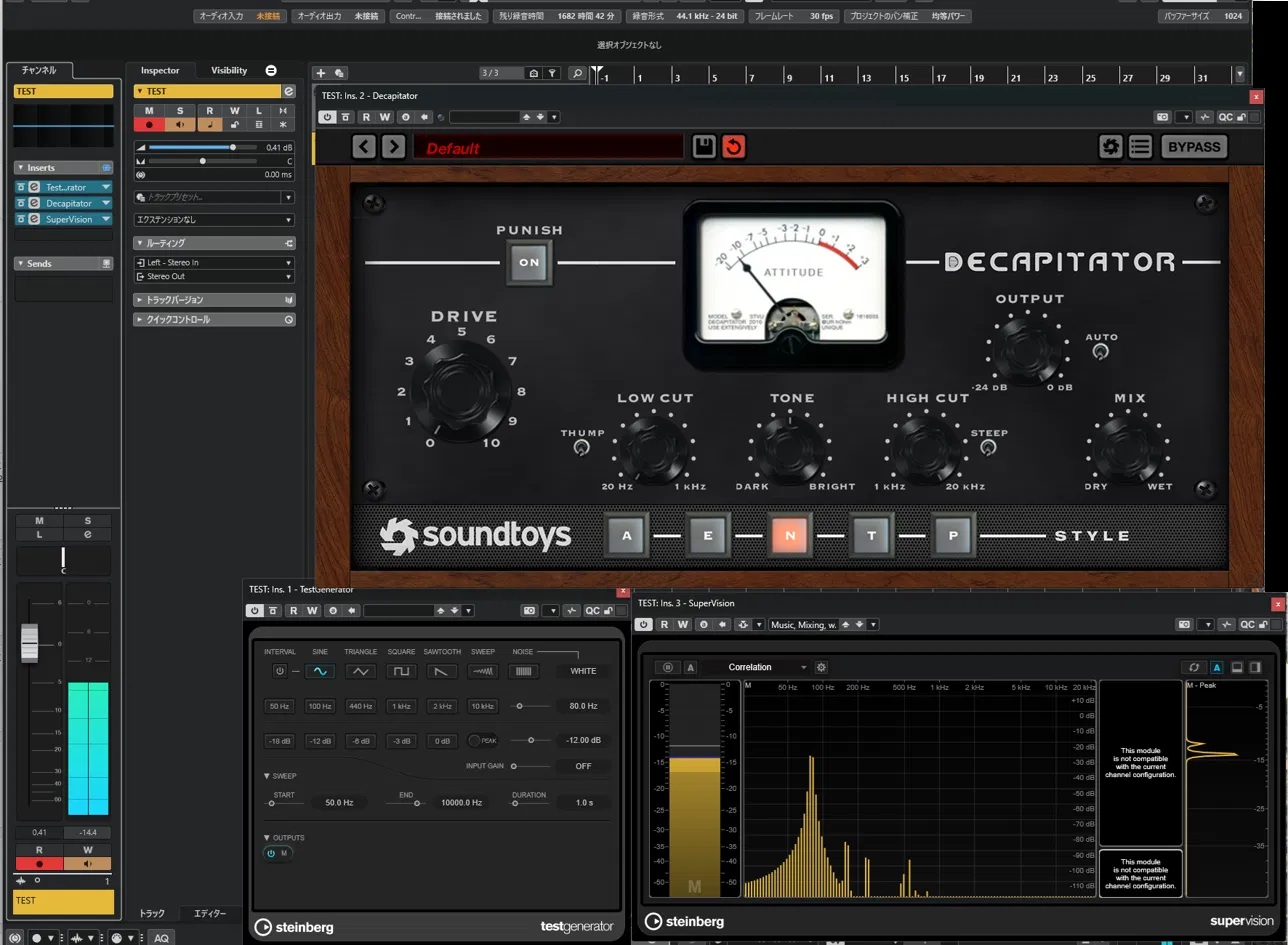The image size is (1288, 945).
Task: Open the input routing Left - Stereo In dropdown
Action: [x=214, y=263]
